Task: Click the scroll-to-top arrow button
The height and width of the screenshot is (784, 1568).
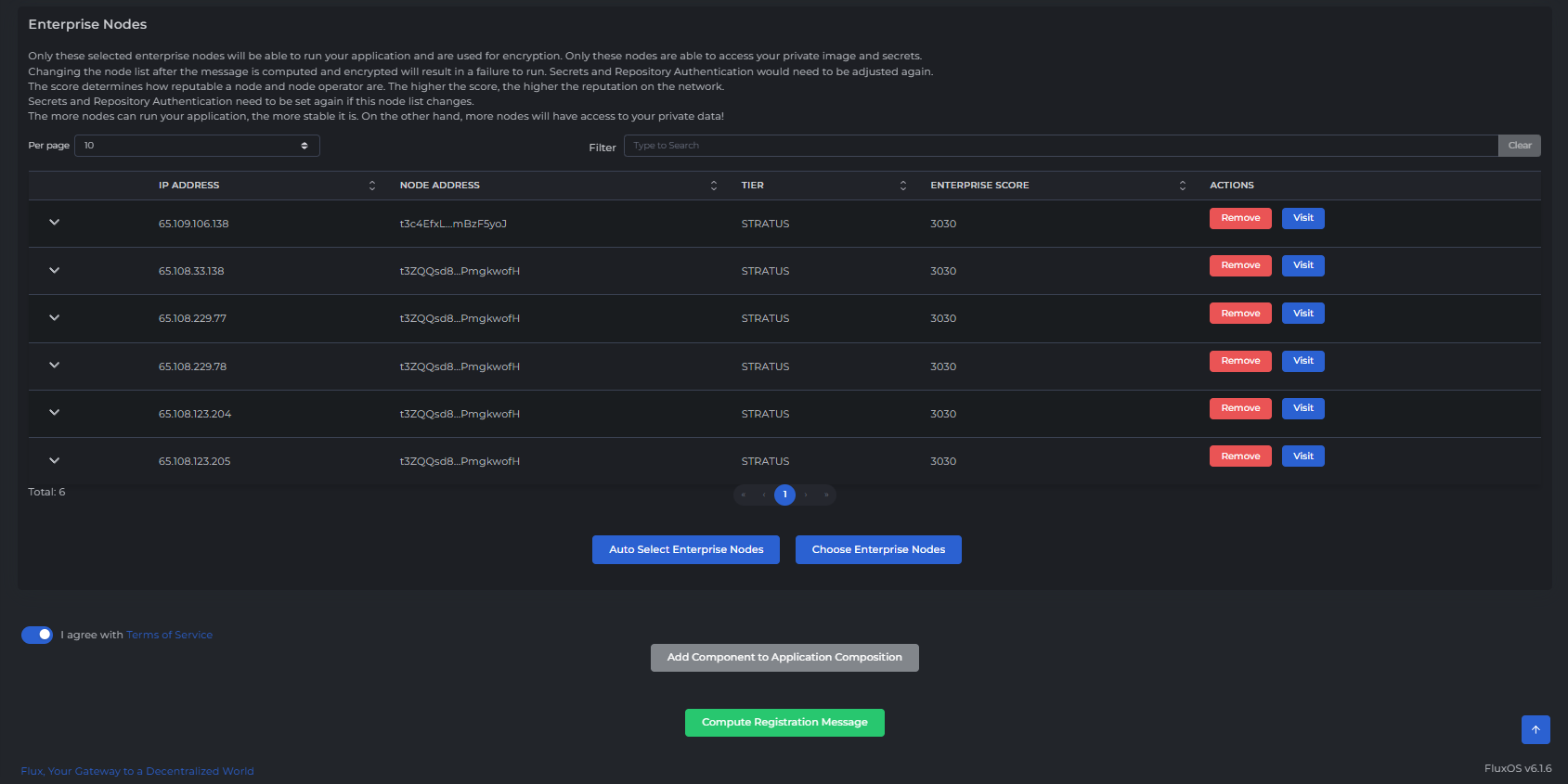Action: click(x=1536, y=729)
